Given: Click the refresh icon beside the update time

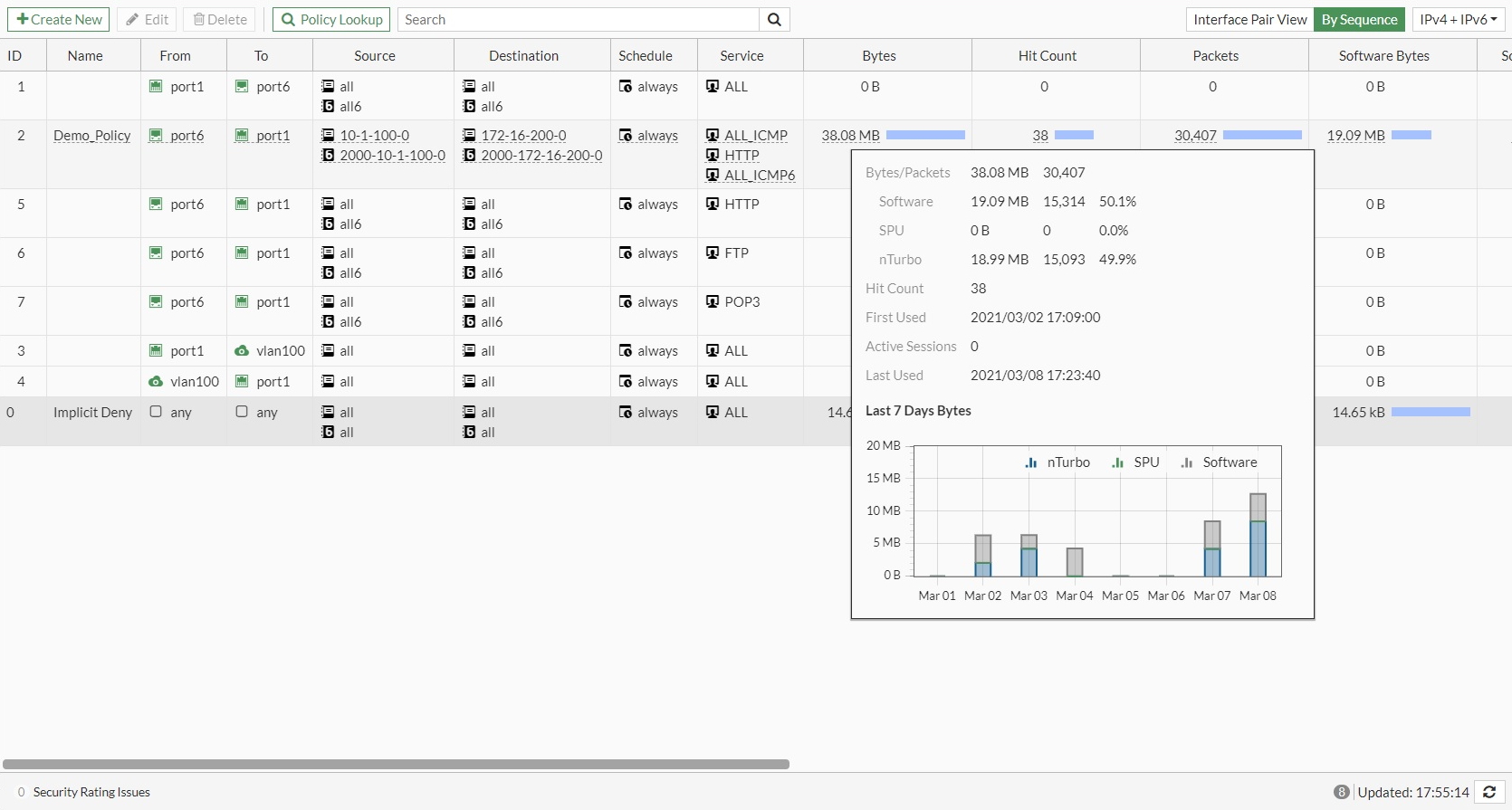Looking at the screenshot, I should click(x=1488, y=792).
